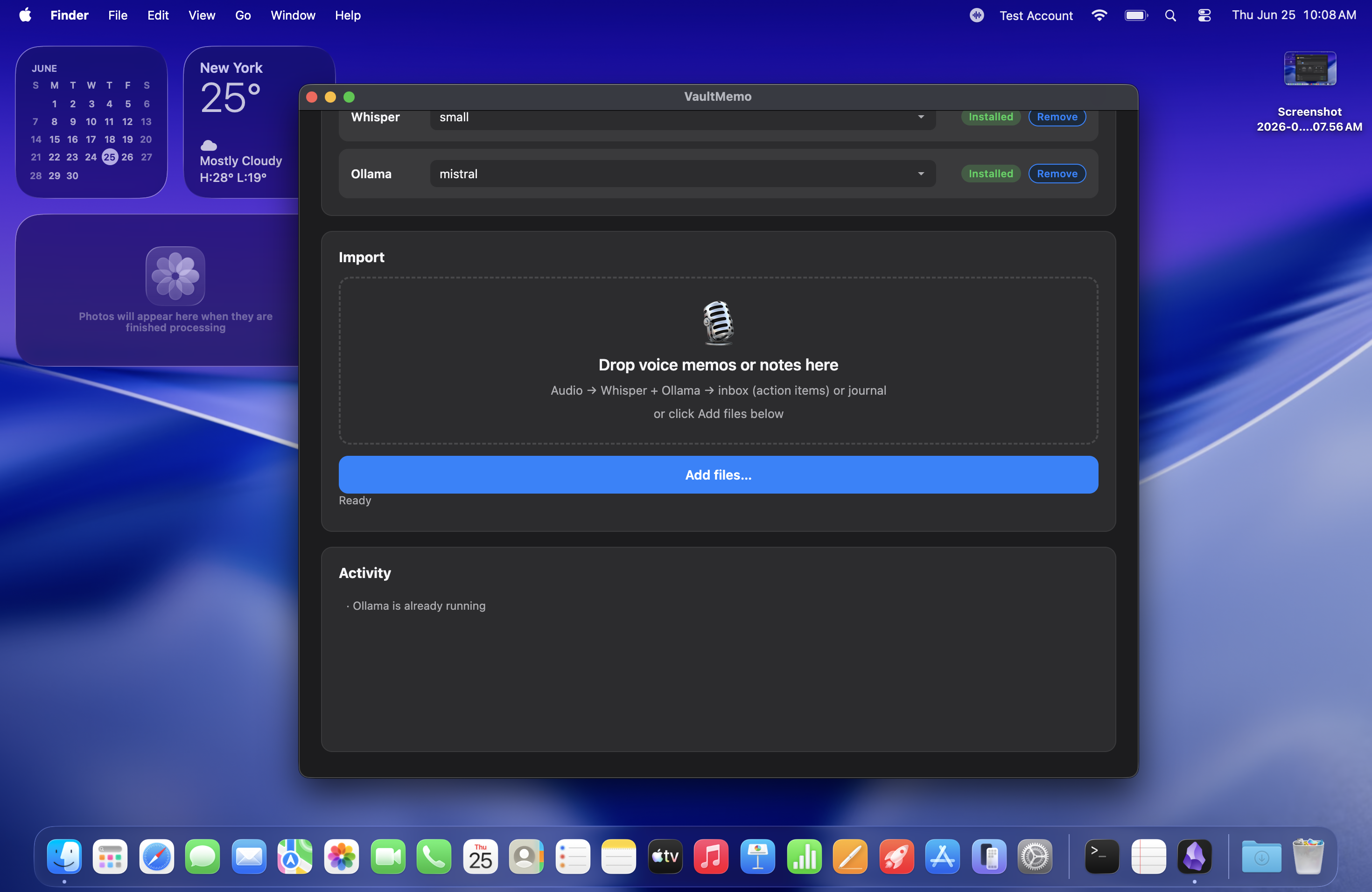Click the Add files... button

(x=718, y=475)
